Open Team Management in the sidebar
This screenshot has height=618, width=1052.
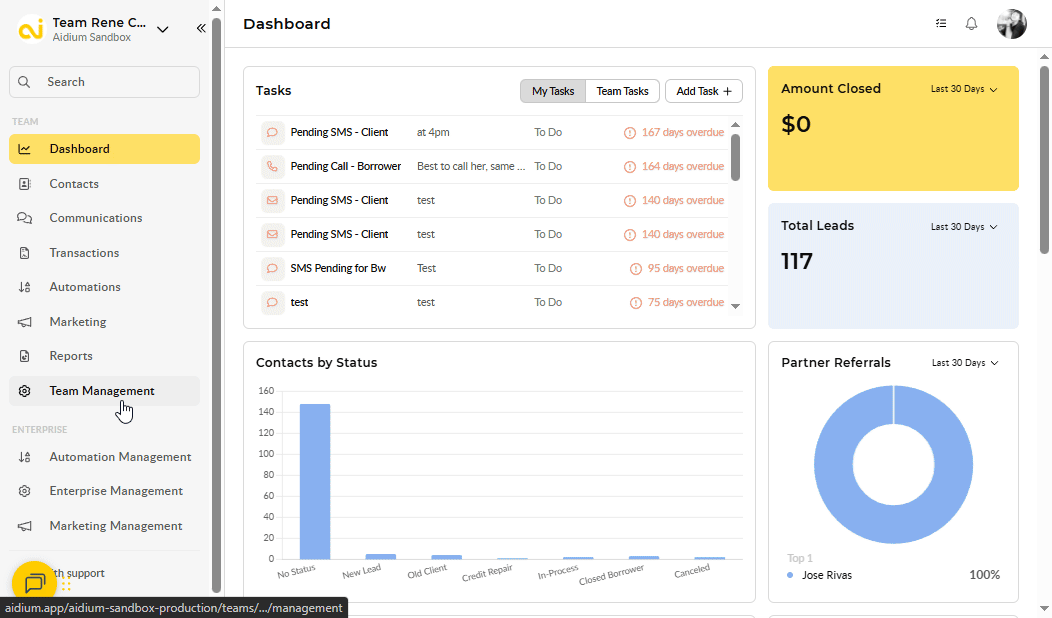pyautogui.click(x=102, y=391)
